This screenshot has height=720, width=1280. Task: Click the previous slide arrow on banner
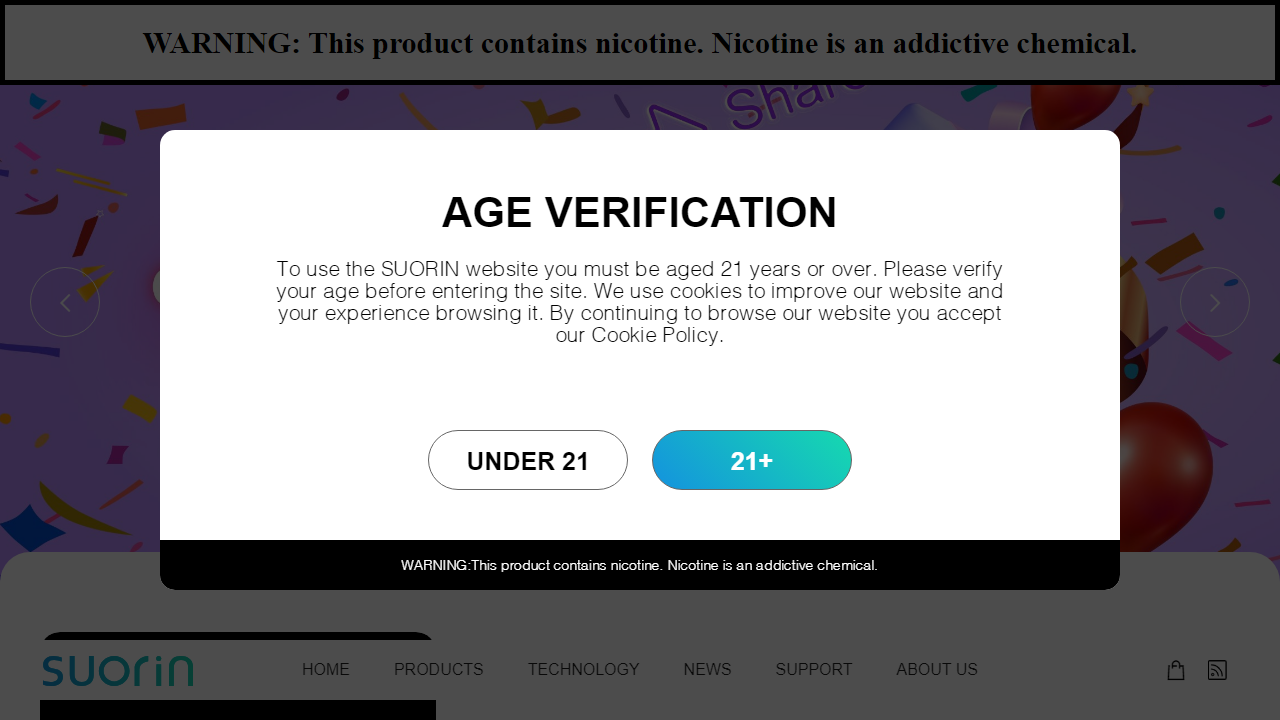click(x=65, y=302)
